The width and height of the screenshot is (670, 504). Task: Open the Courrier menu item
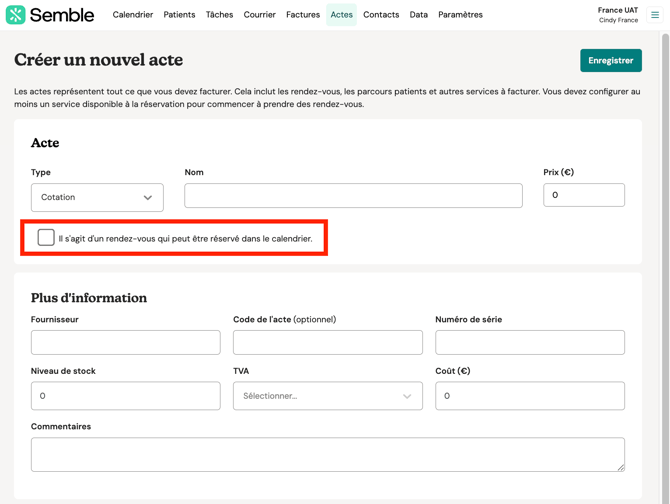(x=259, y=15)
